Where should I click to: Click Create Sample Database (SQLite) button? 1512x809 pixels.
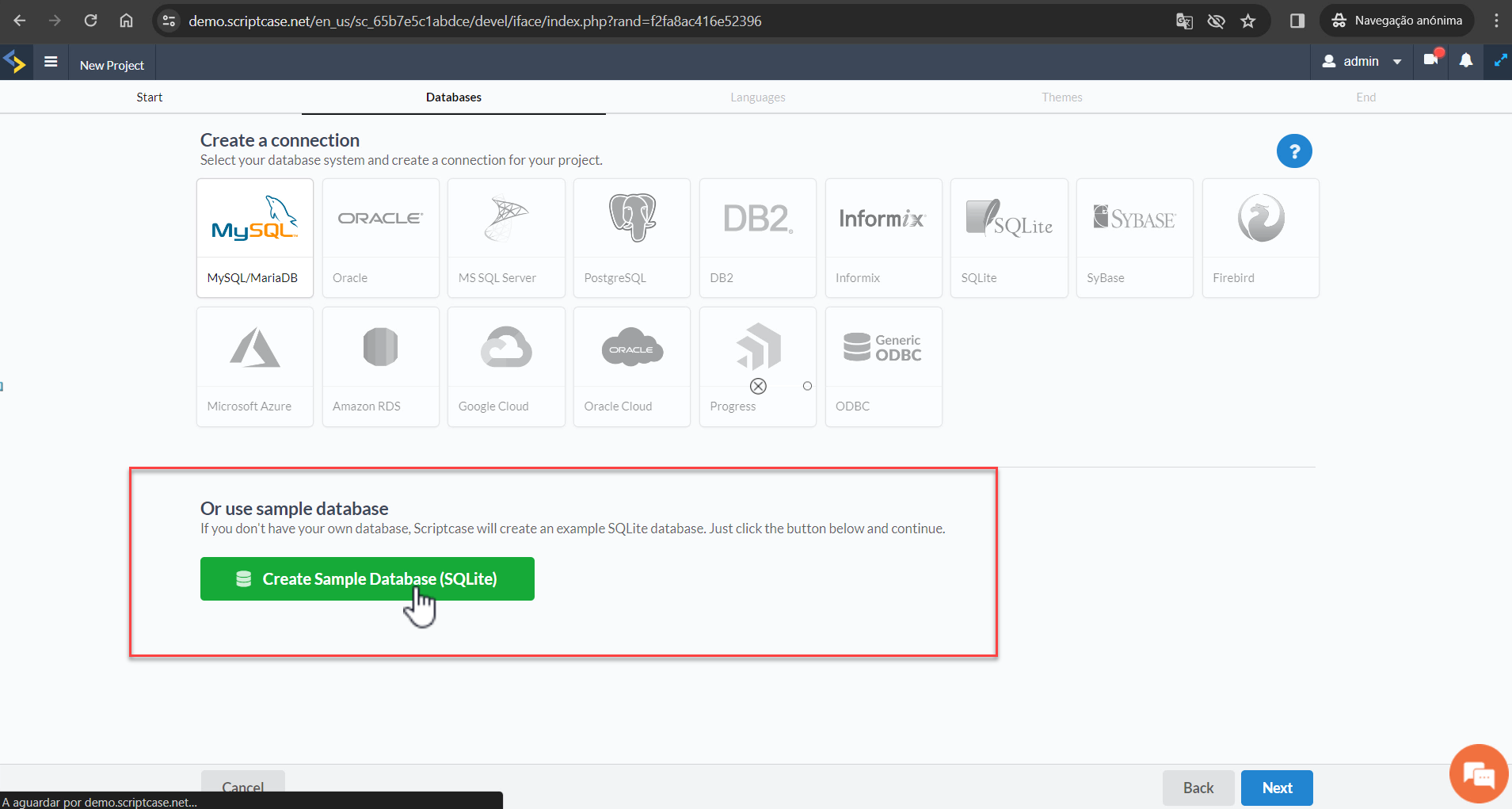368,578
